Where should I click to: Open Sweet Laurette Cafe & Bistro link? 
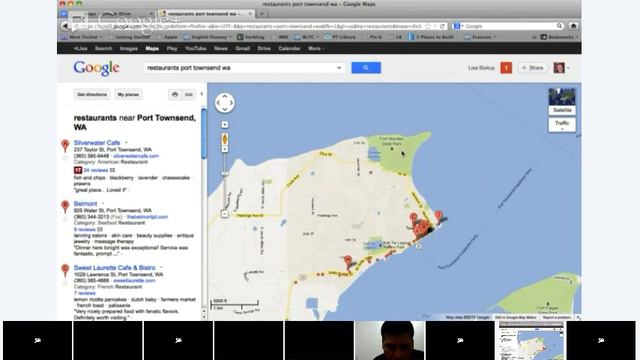pos(114,268)
